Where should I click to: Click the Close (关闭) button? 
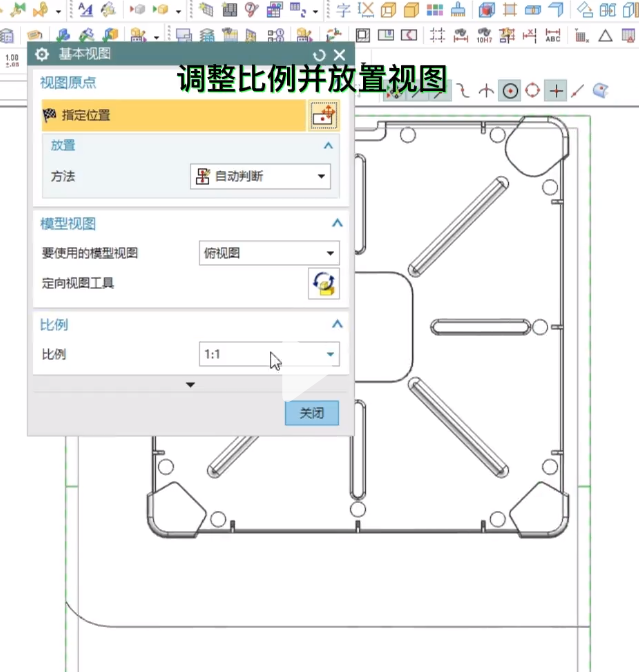pyautogui.click(x=312, y=413)
